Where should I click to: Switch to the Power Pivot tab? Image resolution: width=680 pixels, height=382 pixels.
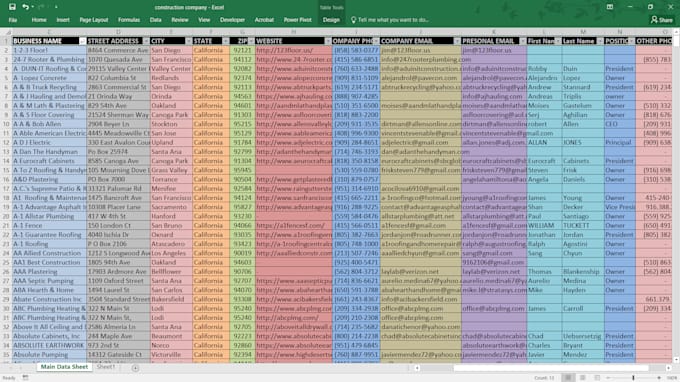(x=298, y=20)
